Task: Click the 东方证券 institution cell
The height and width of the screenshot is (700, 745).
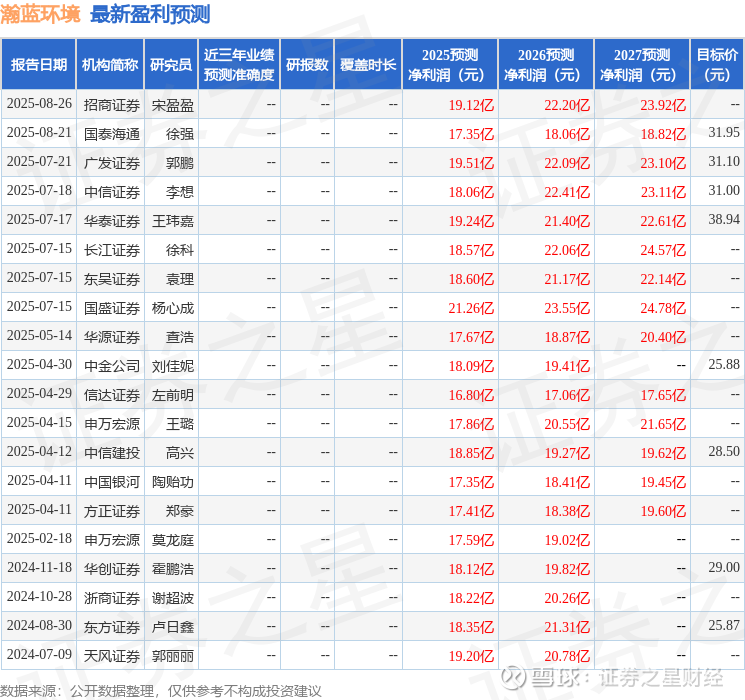Action: click(x=112, y=626)
